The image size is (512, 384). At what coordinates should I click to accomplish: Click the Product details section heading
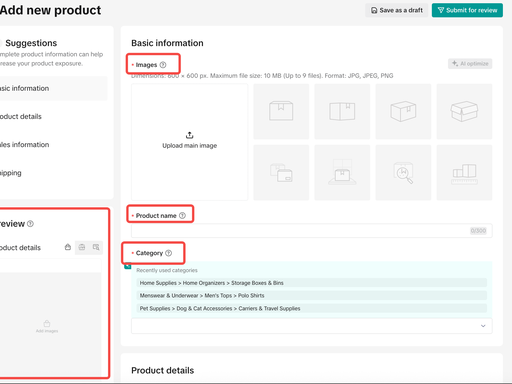point(163,370)
